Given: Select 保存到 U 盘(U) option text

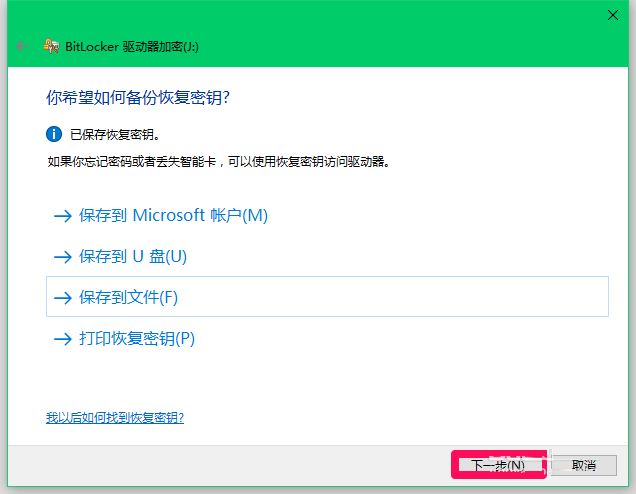Looking at the screenshot, I should pos(133,256).
